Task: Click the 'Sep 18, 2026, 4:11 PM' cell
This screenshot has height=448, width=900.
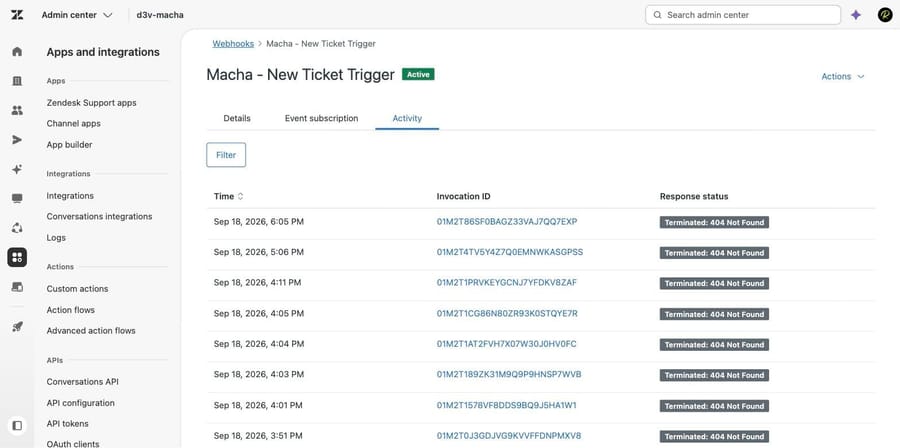Action: 257,282
